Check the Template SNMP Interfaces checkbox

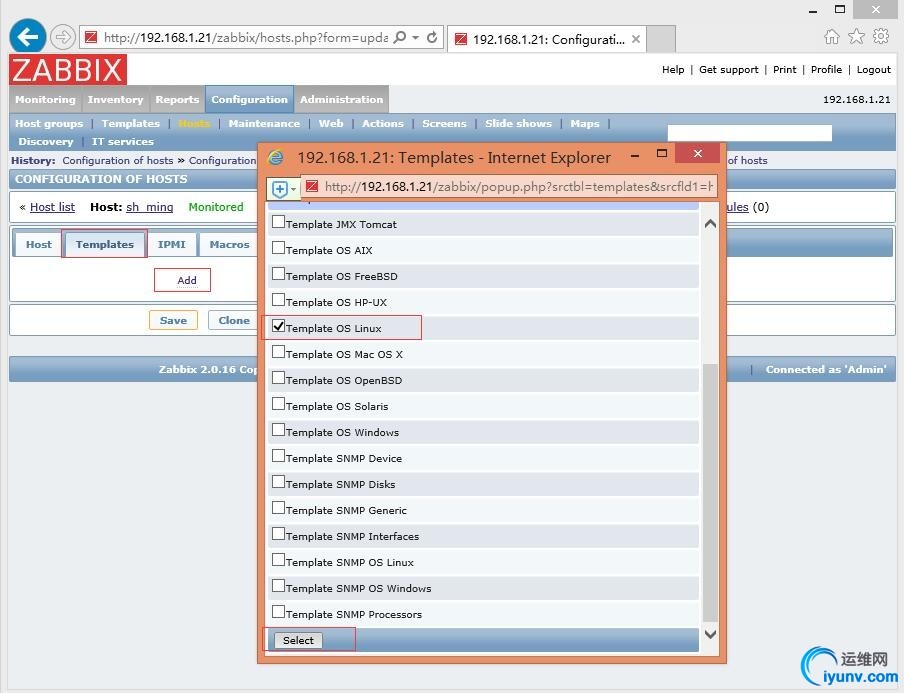pyautogui.click(x=278, y=533)
